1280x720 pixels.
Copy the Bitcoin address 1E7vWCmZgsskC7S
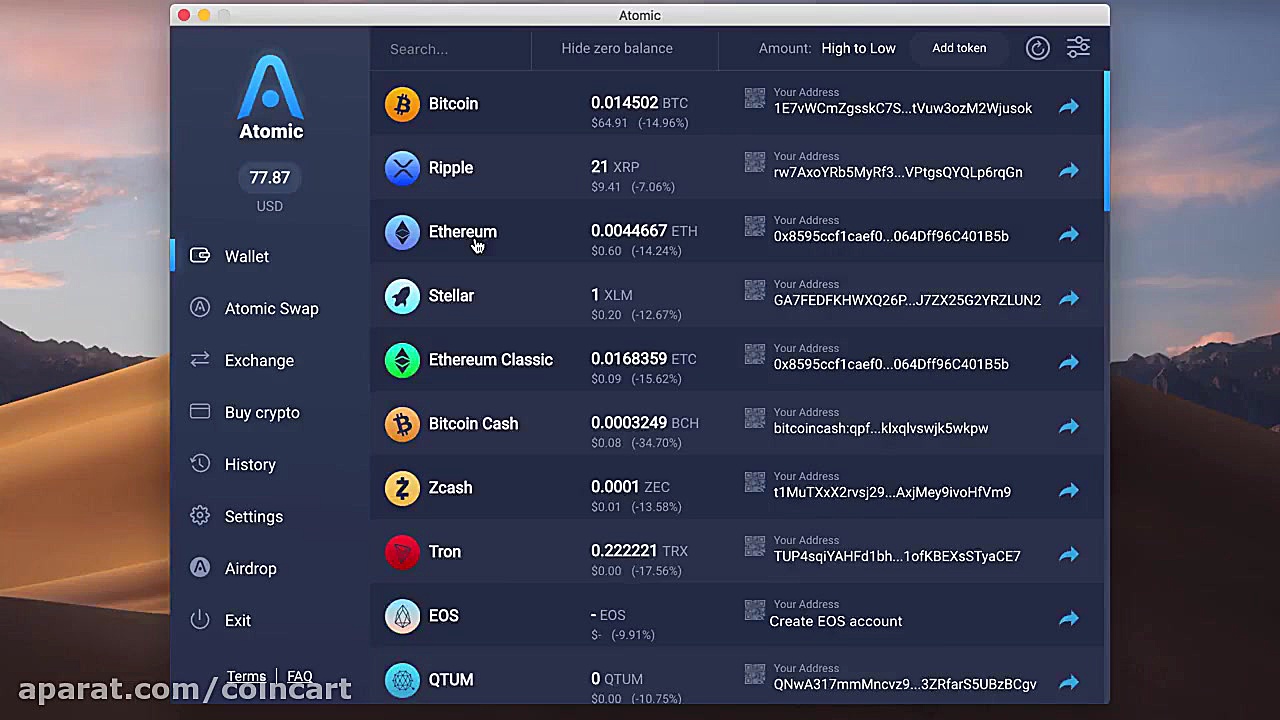pos(903,108)
